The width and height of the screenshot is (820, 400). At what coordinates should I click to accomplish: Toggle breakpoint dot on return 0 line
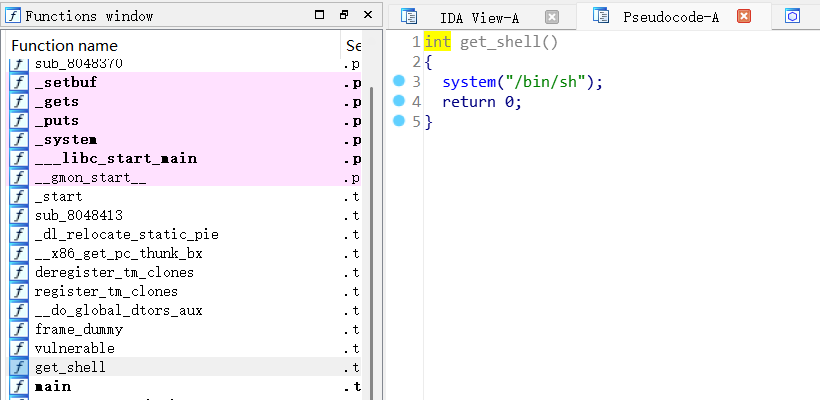(x=399, y=101)
